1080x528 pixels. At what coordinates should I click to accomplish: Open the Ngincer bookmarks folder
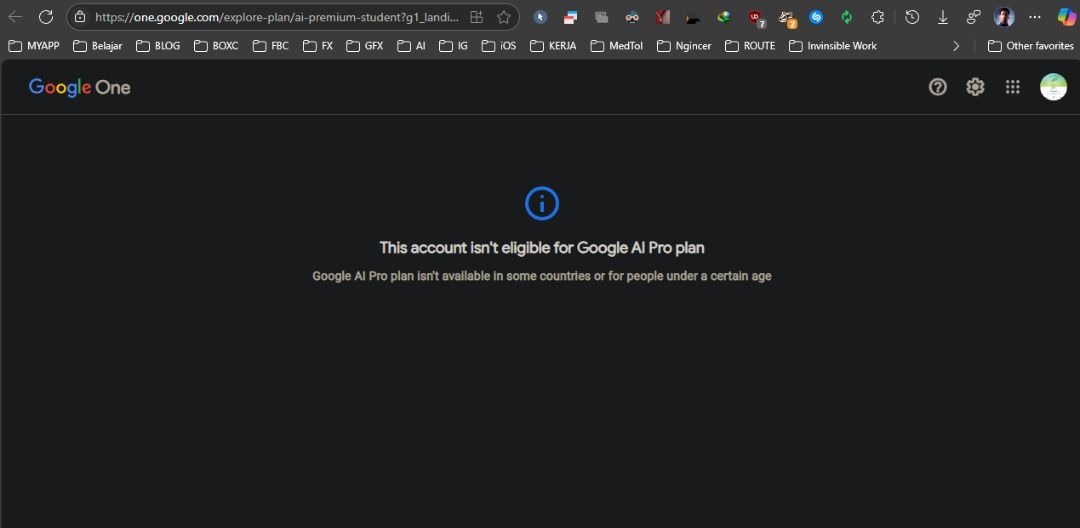point(684,45)
